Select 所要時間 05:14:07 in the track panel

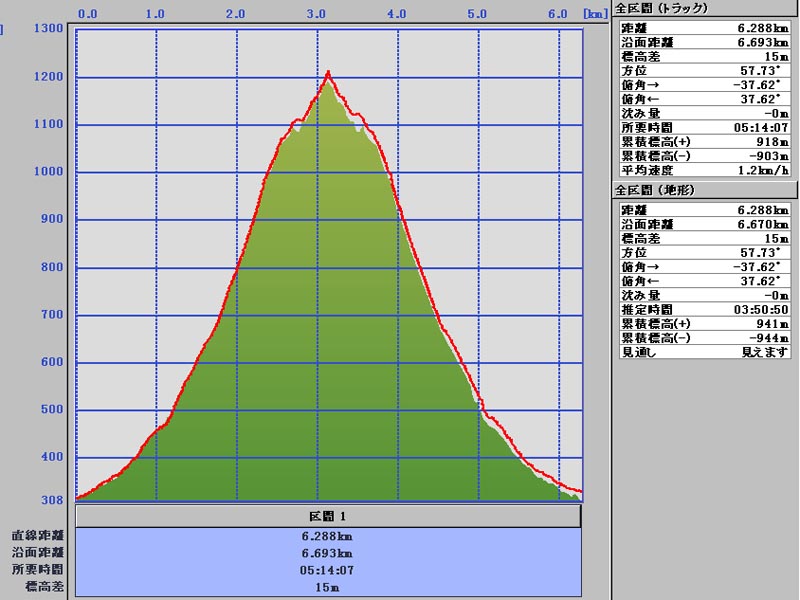(704, 128)
